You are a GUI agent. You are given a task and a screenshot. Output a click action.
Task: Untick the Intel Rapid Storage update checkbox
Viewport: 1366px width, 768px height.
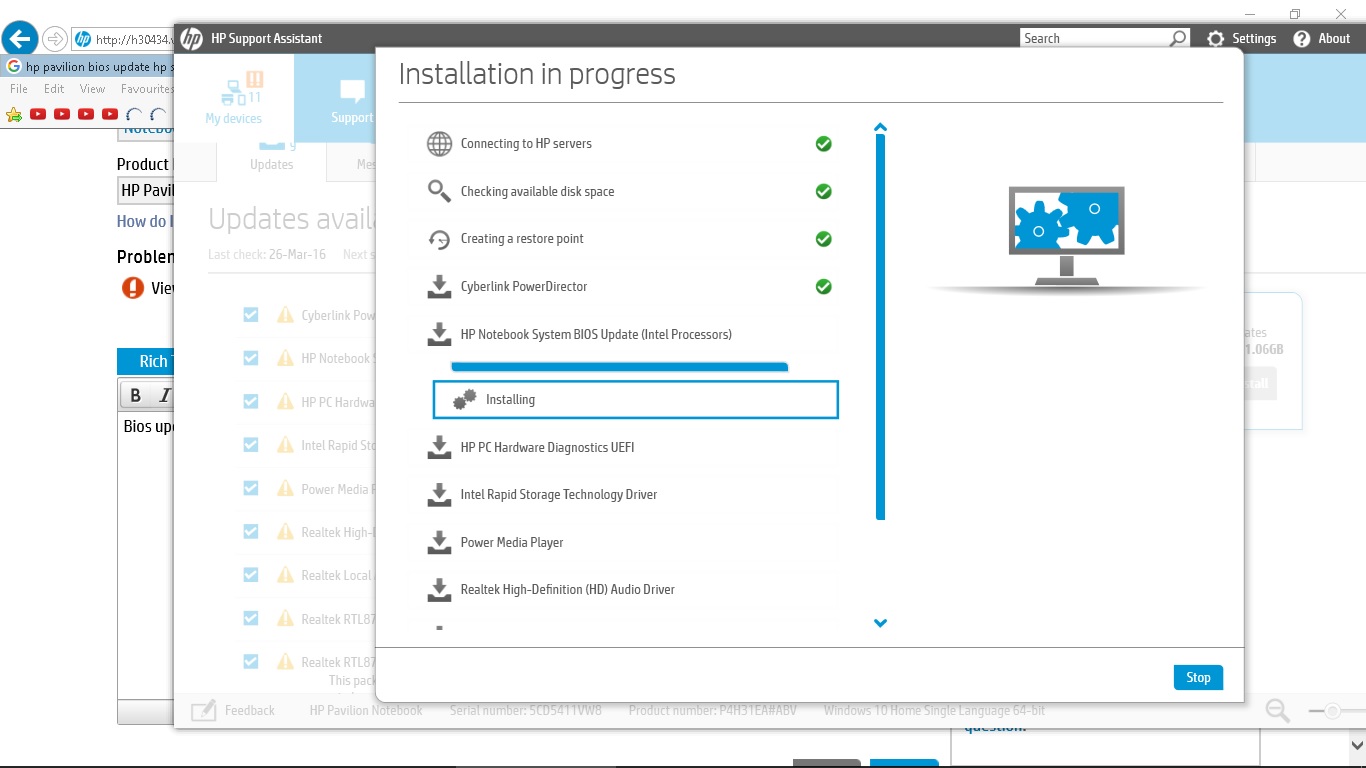tap(251, 445)
